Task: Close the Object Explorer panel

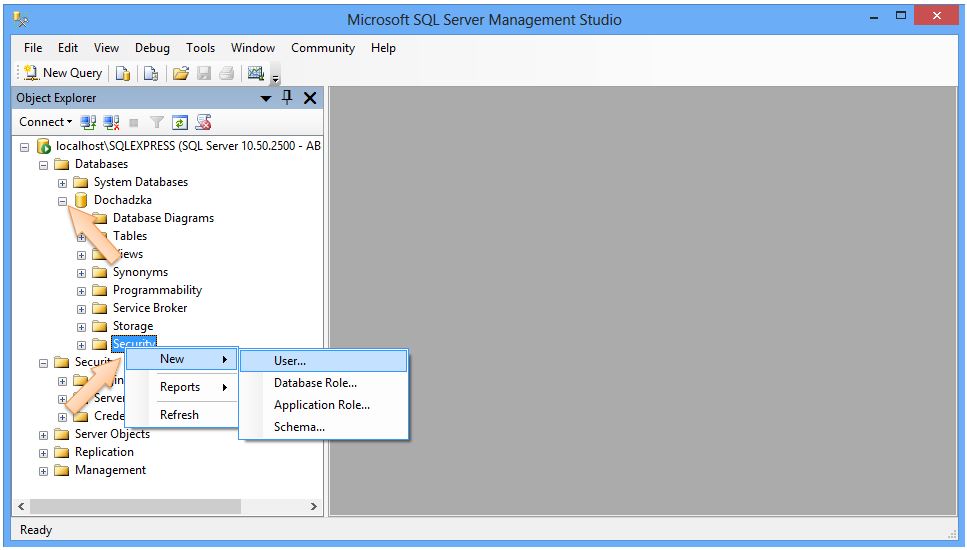Action: (310, 97)
